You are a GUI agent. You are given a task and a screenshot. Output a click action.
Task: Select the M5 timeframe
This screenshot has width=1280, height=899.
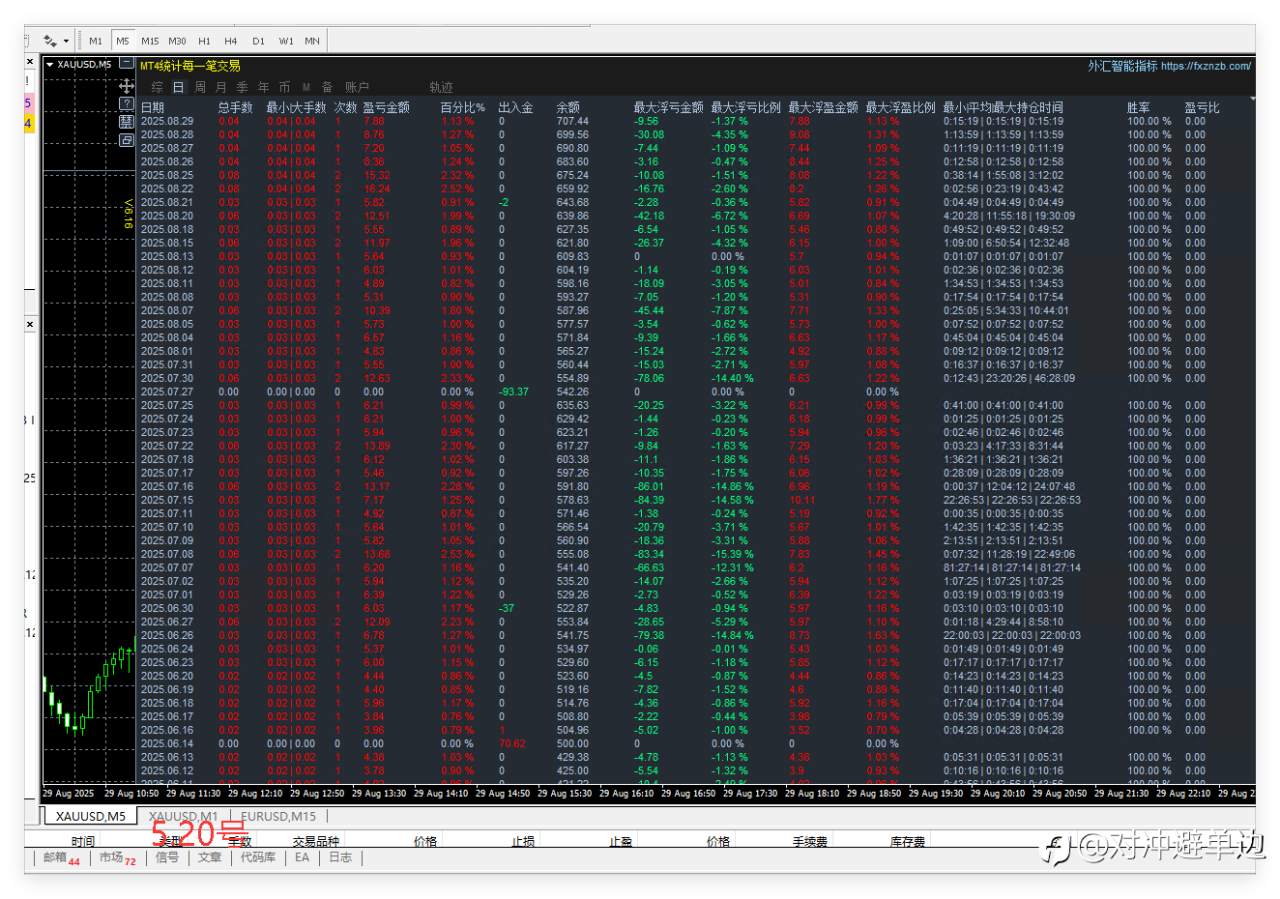pos(122,41)
